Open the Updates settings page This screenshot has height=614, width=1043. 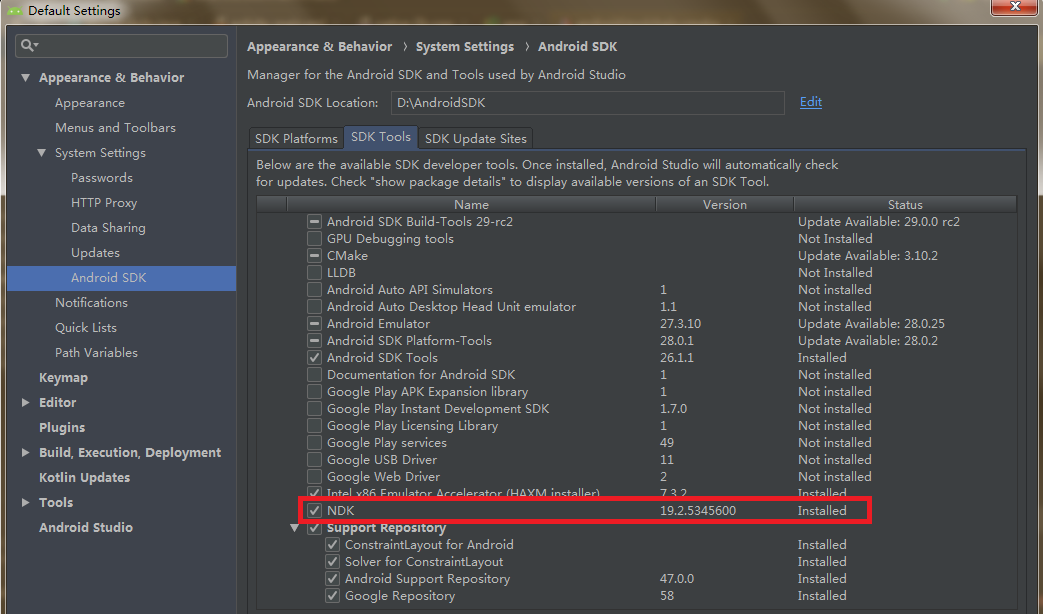click(95, 252)
